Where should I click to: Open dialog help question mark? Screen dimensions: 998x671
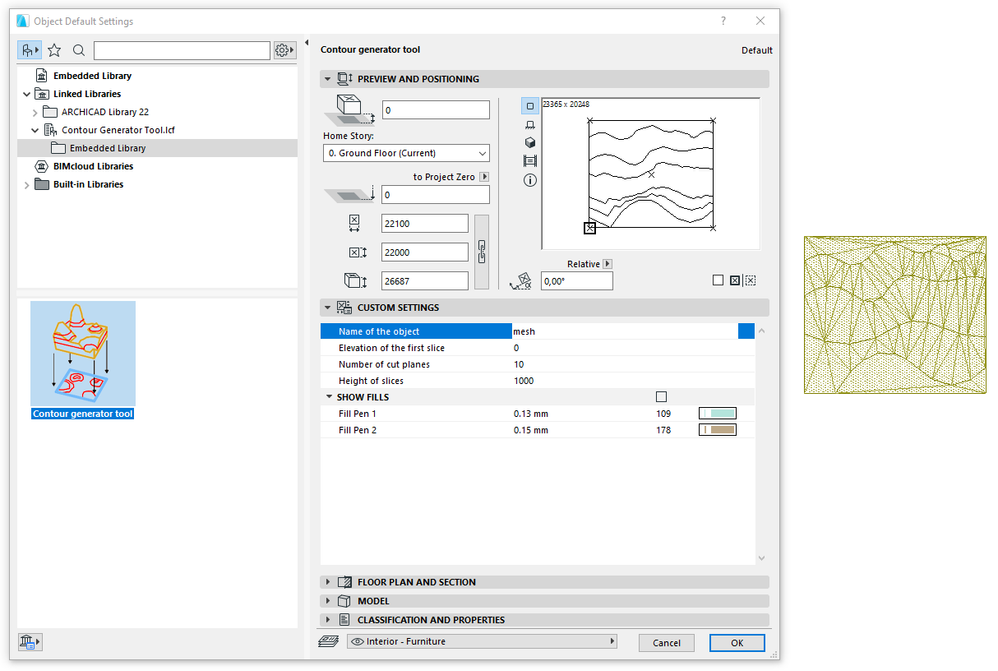coord(723,21)
